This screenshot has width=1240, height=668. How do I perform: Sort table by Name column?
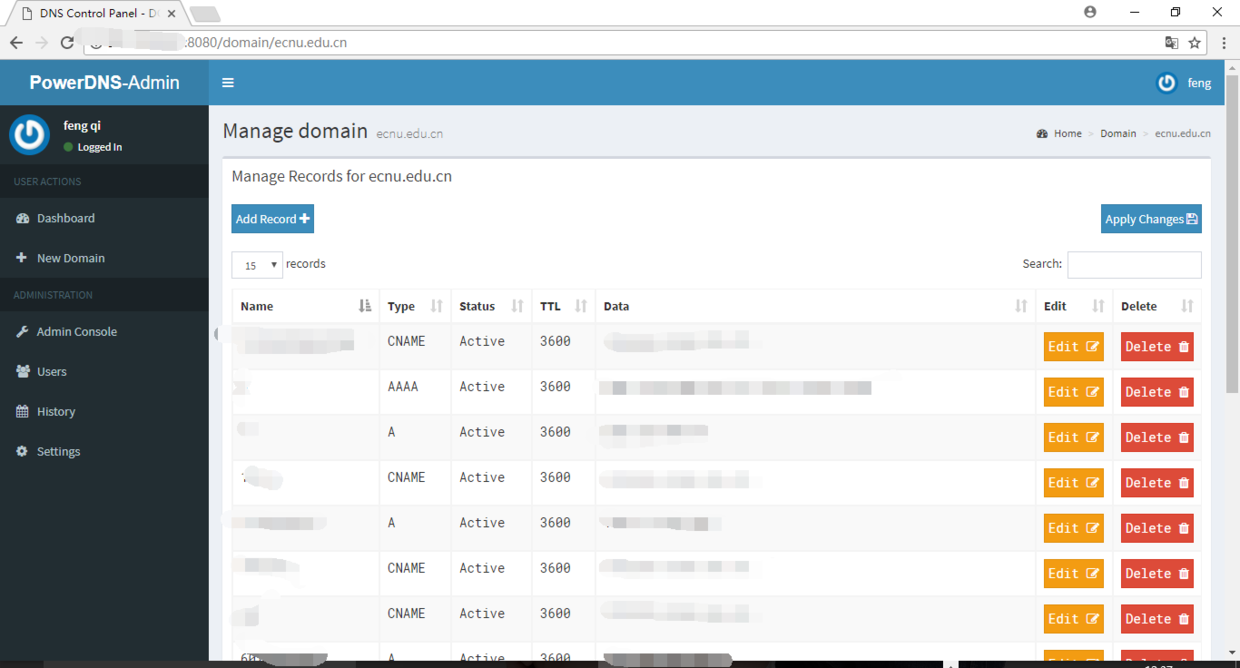pyautogui.click(x=305, y=306)
